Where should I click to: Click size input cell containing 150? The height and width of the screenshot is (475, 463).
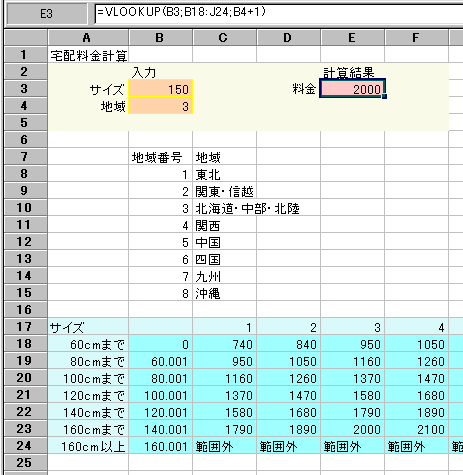[x=160, y=89]
